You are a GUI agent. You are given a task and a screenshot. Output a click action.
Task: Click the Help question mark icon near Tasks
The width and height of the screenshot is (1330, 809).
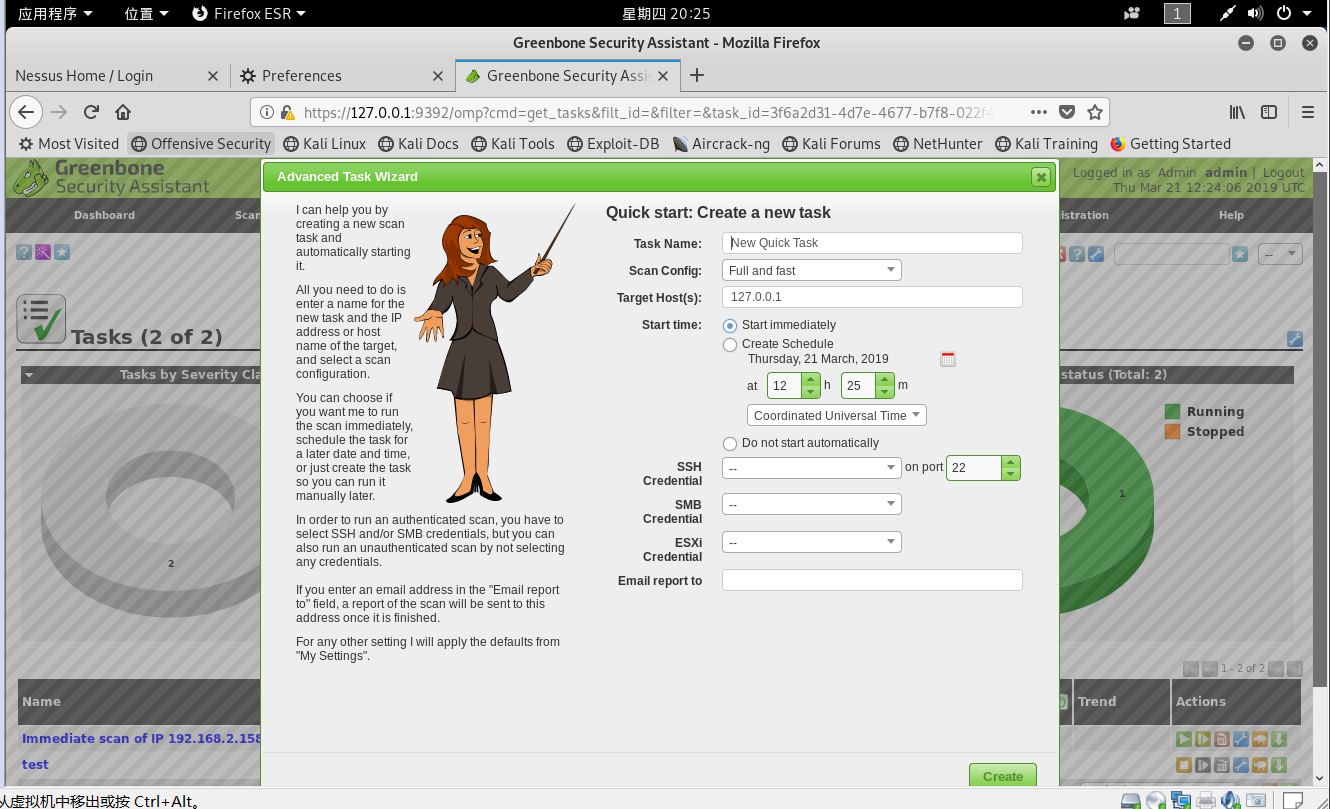(x=23, y=253)
